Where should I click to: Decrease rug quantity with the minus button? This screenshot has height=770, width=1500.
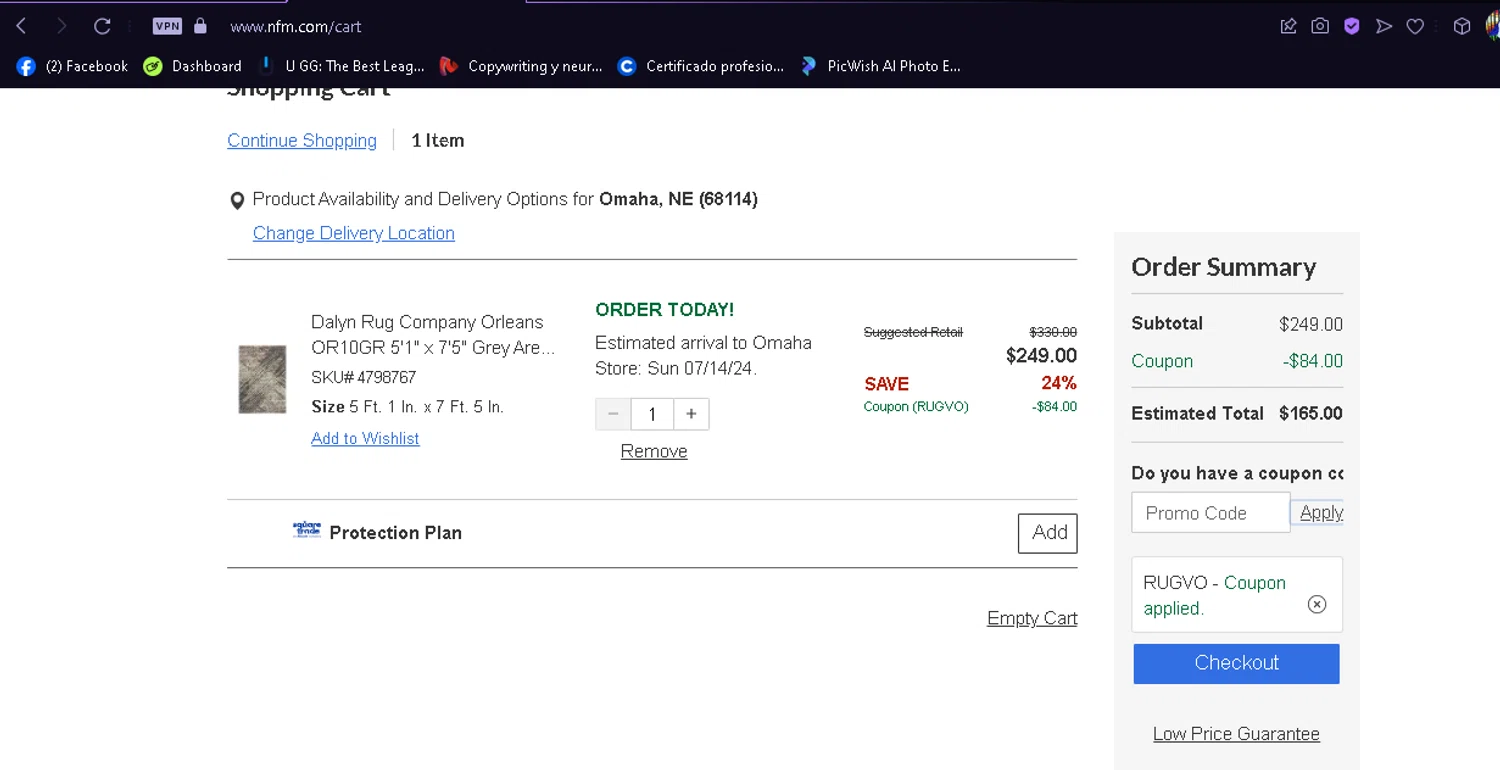point(613,414)
